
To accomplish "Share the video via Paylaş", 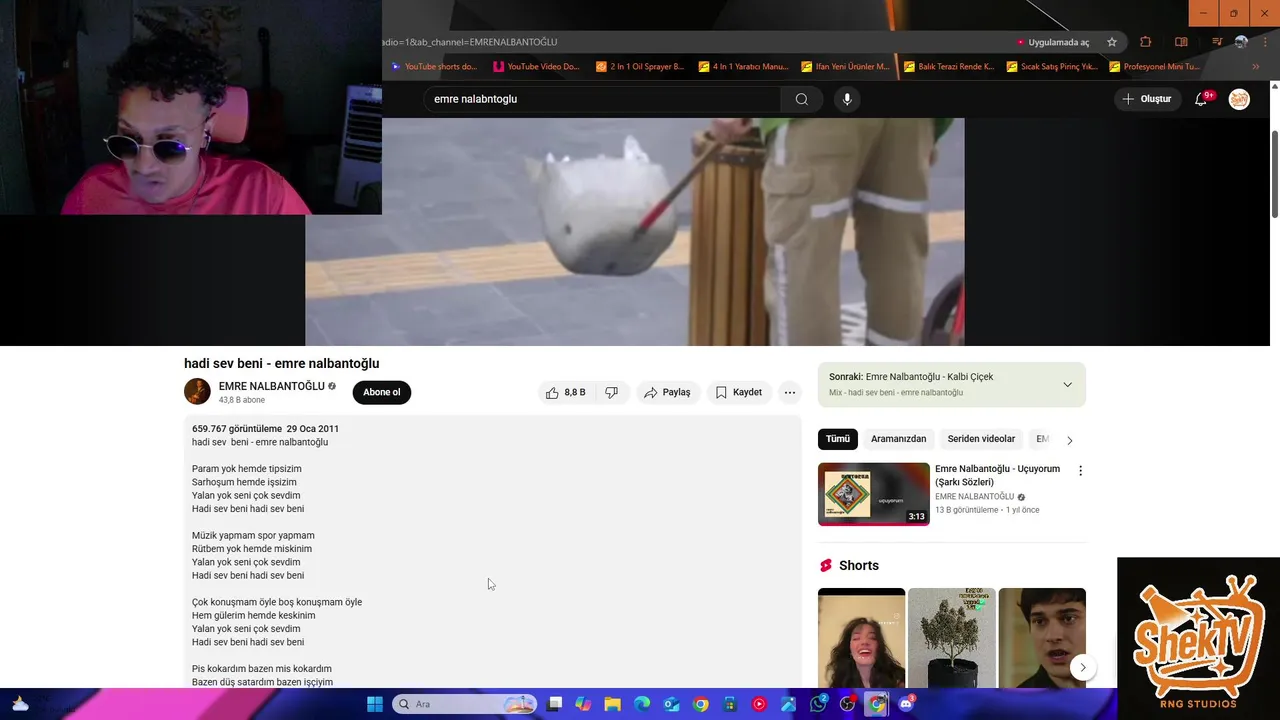I will point(667,393).
